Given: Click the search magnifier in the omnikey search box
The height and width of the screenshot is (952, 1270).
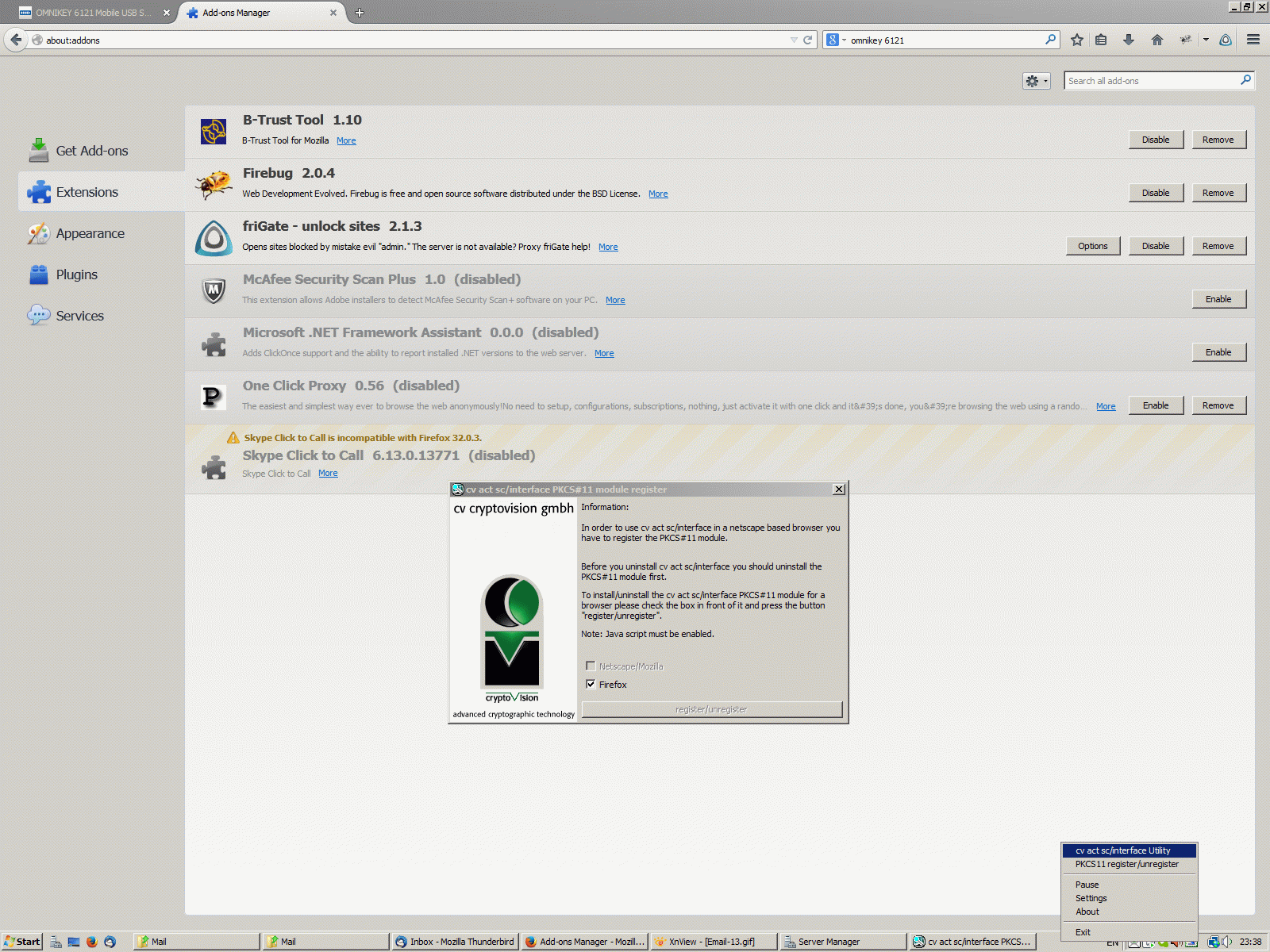Looking at the screenshot, I should [x=1051, y=39].
